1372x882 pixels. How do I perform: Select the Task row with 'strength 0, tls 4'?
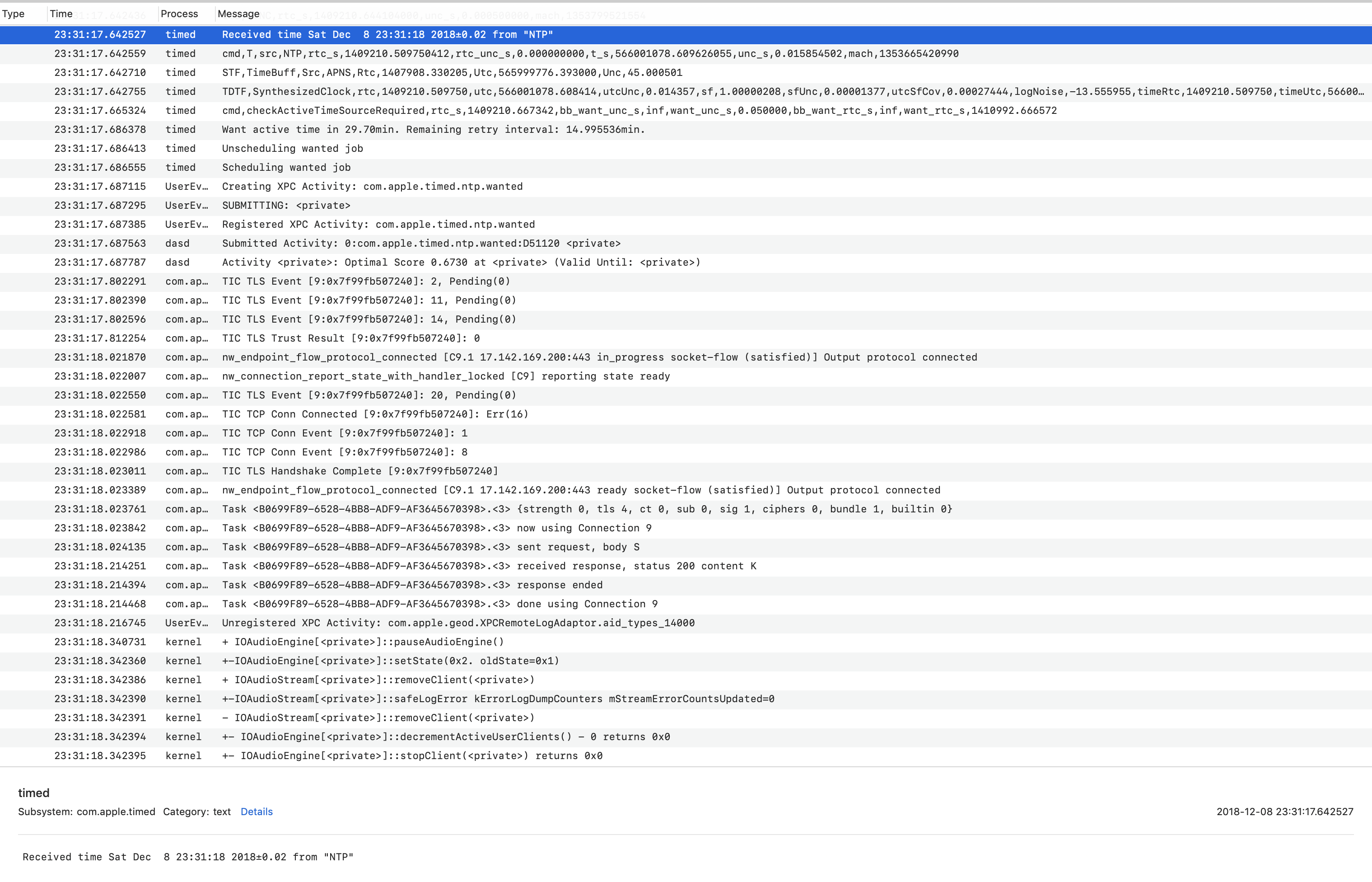(x=686, y=509)
